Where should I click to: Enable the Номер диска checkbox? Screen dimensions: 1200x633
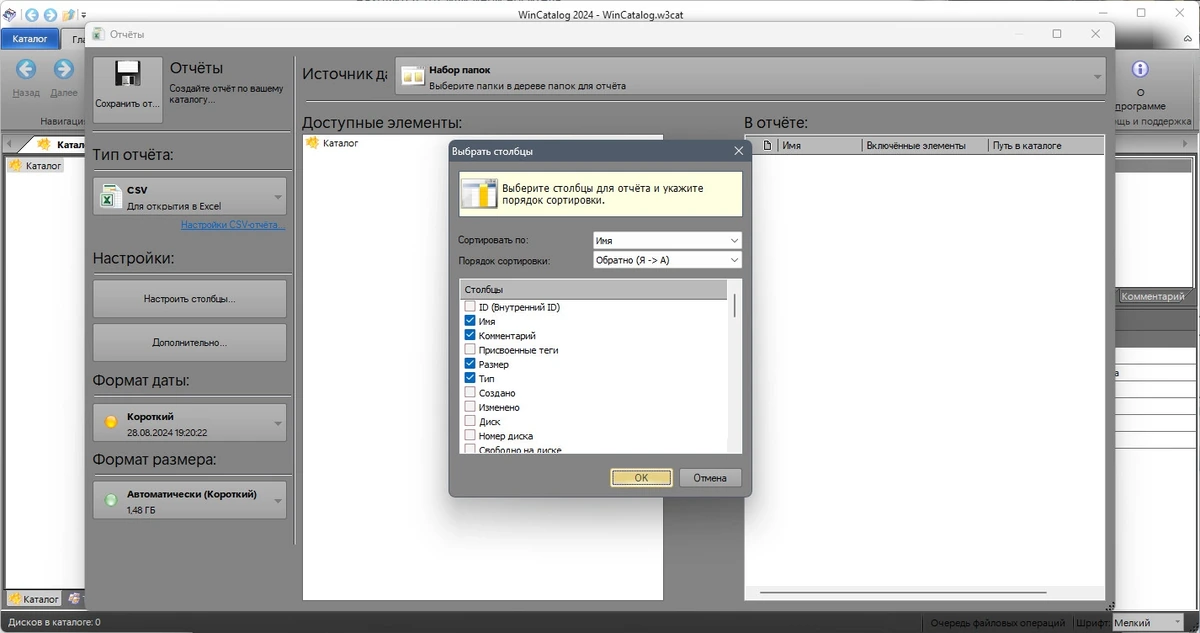tap(470, 436)
